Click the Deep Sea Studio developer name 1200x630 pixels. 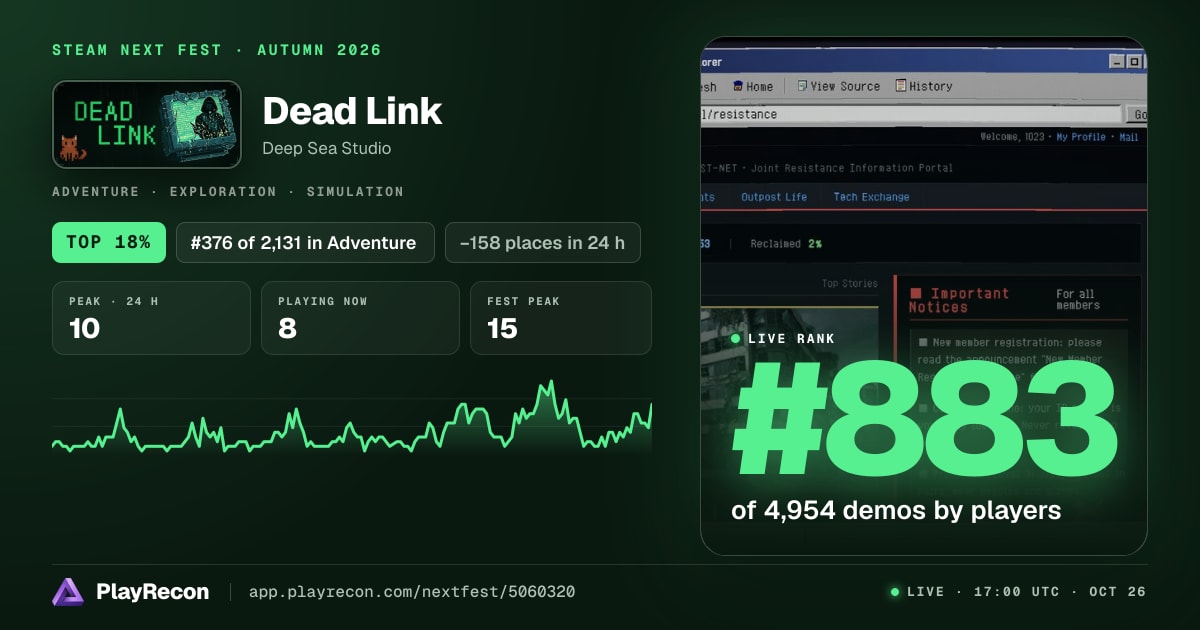click(x=327, y=148)
